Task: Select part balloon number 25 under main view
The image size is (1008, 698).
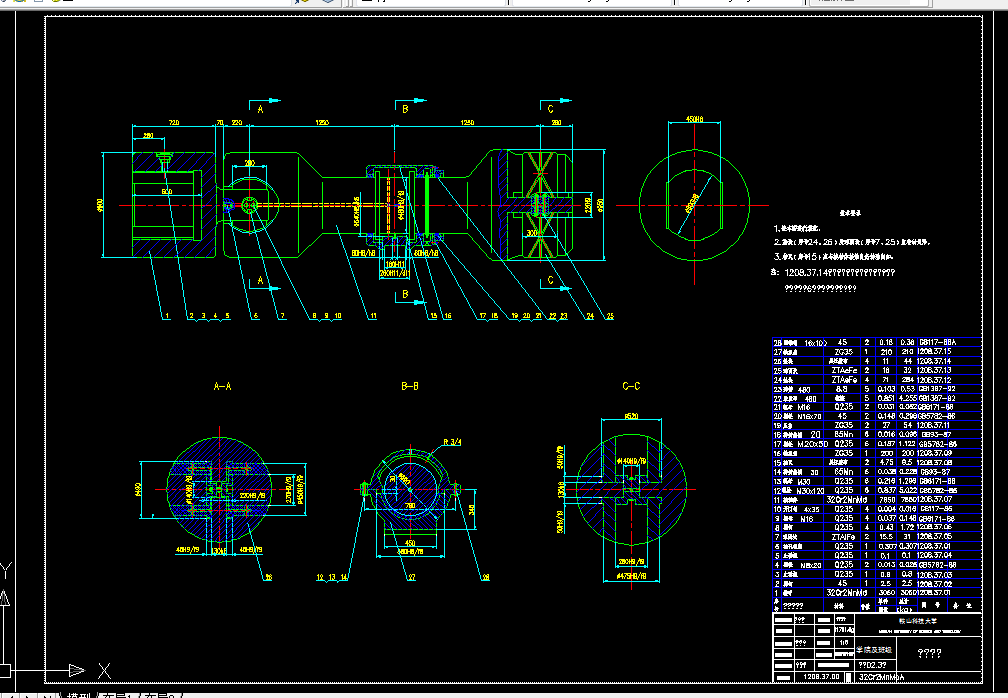Action: point(609,315)
